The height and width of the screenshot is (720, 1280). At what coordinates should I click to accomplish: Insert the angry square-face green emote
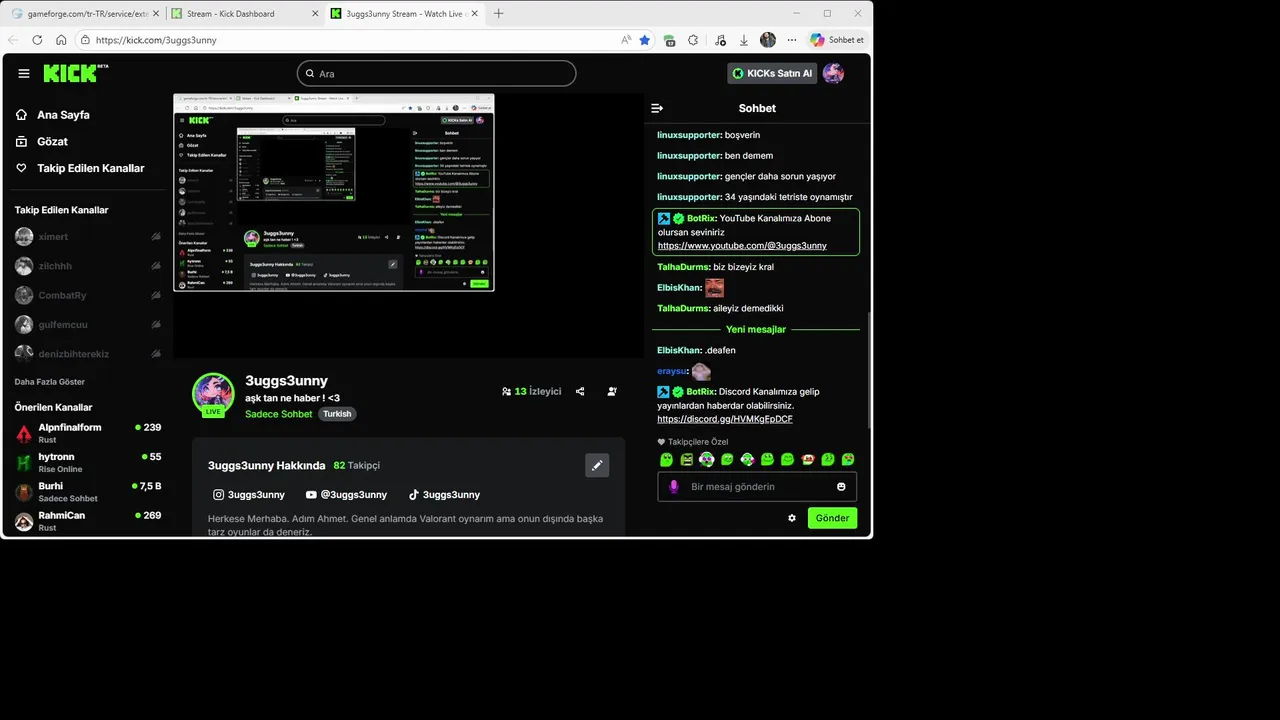687,460
